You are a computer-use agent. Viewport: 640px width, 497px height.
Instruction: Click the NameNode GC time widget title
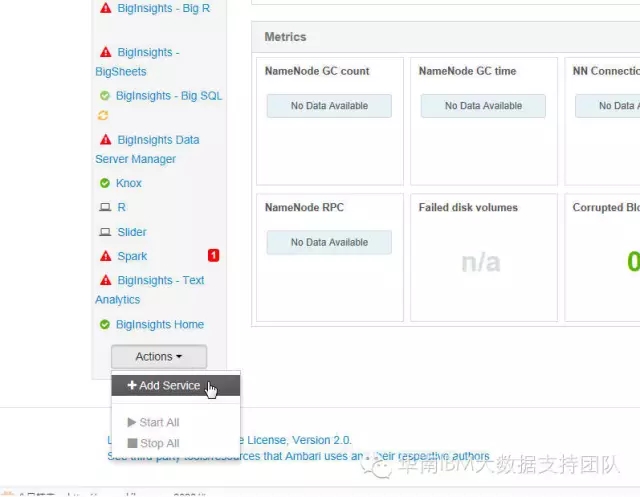[467, 71]
